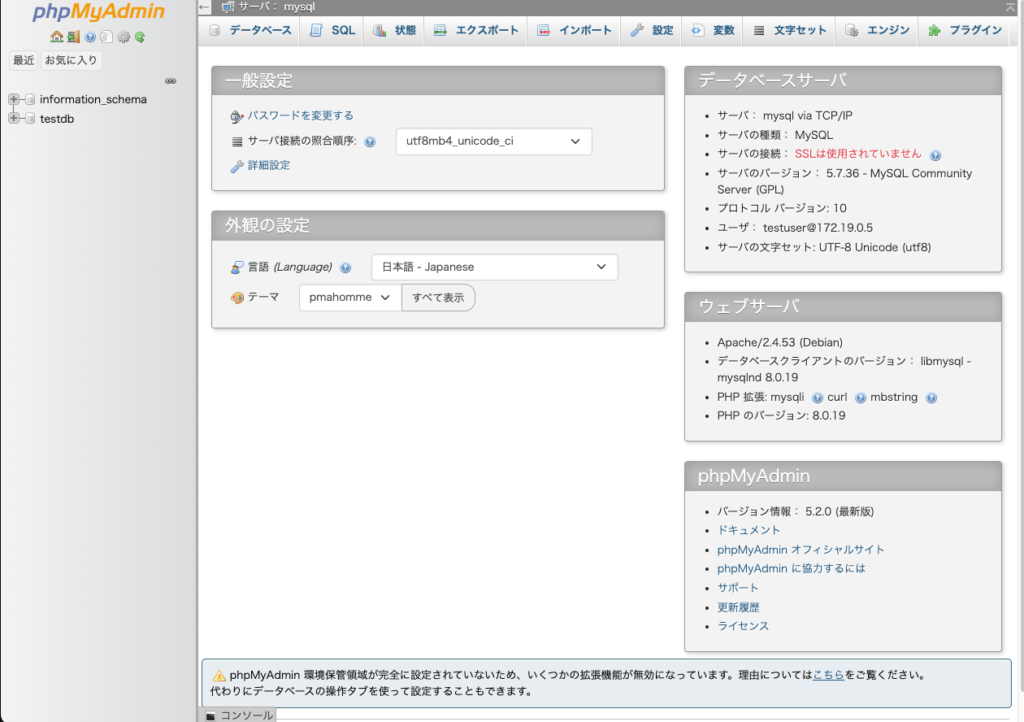This screenshot has width=1024, height=722.
Task: Click the text 'PHP のバージョン: 8.0.19'
Action: [x=781, y=416]
